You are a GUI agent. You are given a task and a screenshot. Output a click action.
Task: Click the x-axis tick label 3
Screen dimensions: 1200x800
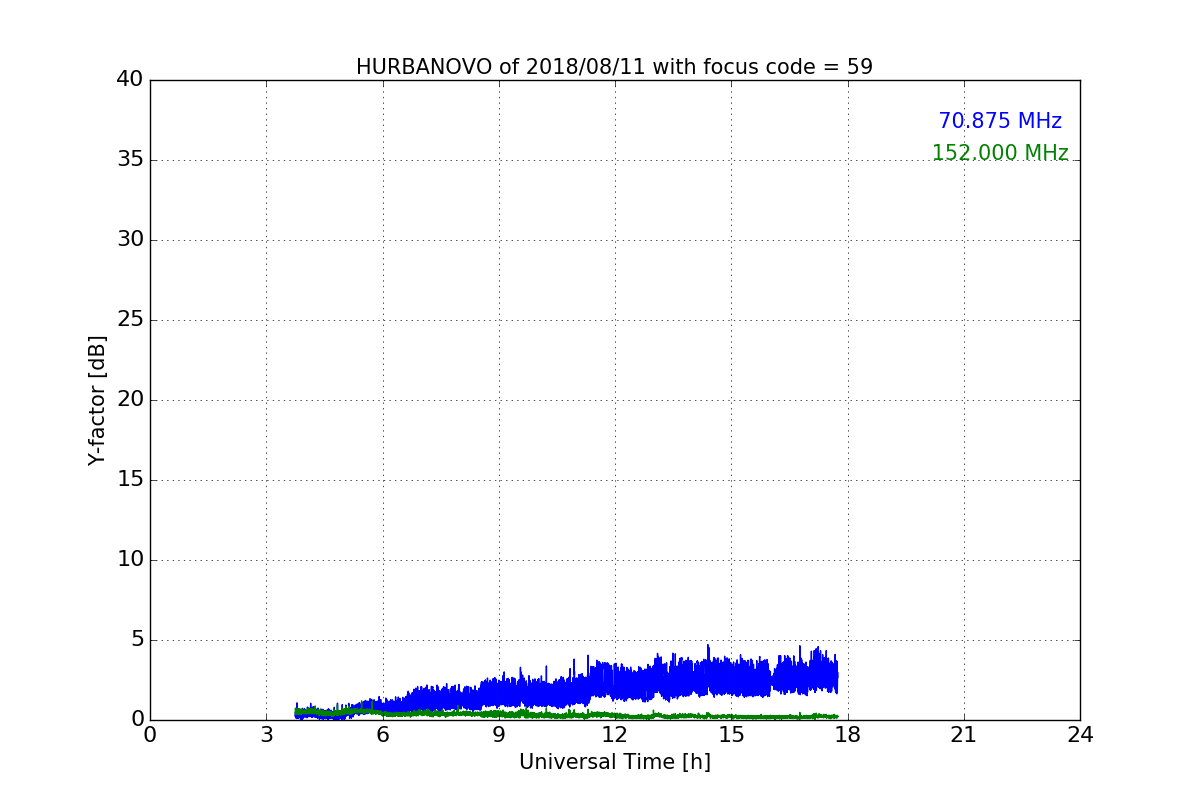pos(266,735)
